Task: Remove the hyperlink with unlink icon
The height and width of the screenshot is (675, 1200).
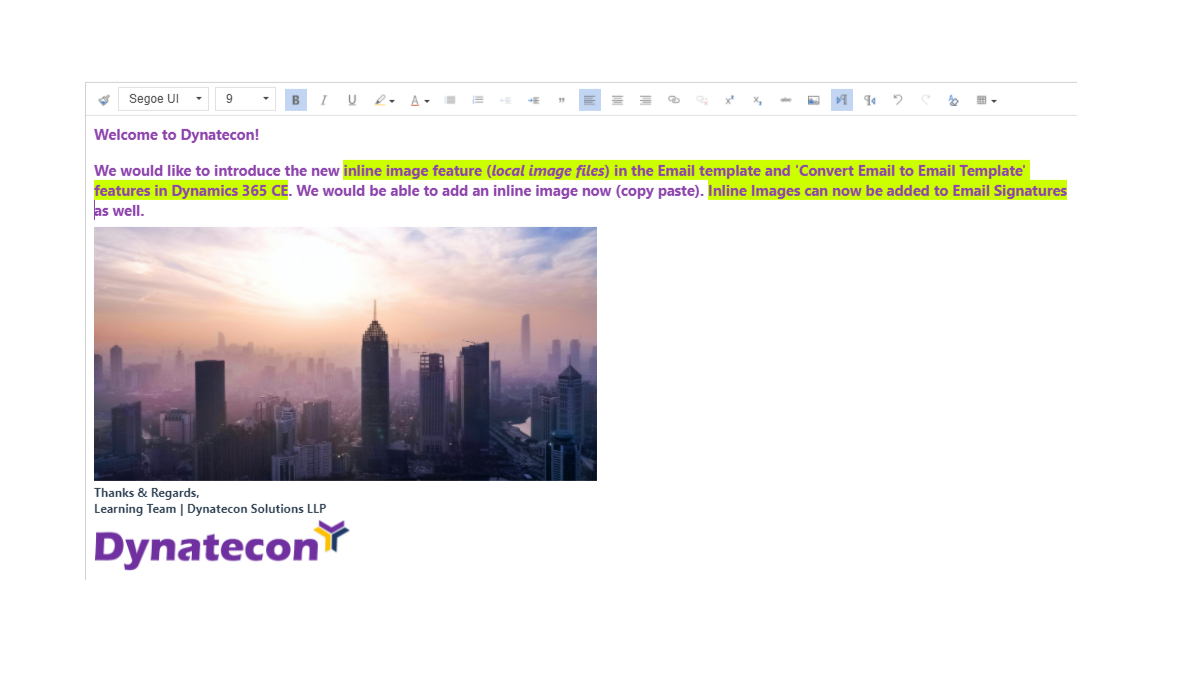Action: [701, 99]
